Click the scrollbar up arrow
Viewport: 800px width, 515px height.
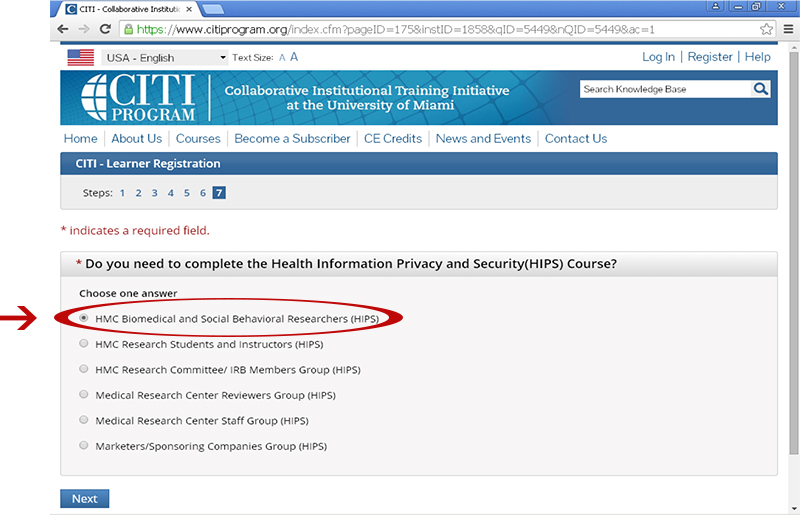click(793, 47)
